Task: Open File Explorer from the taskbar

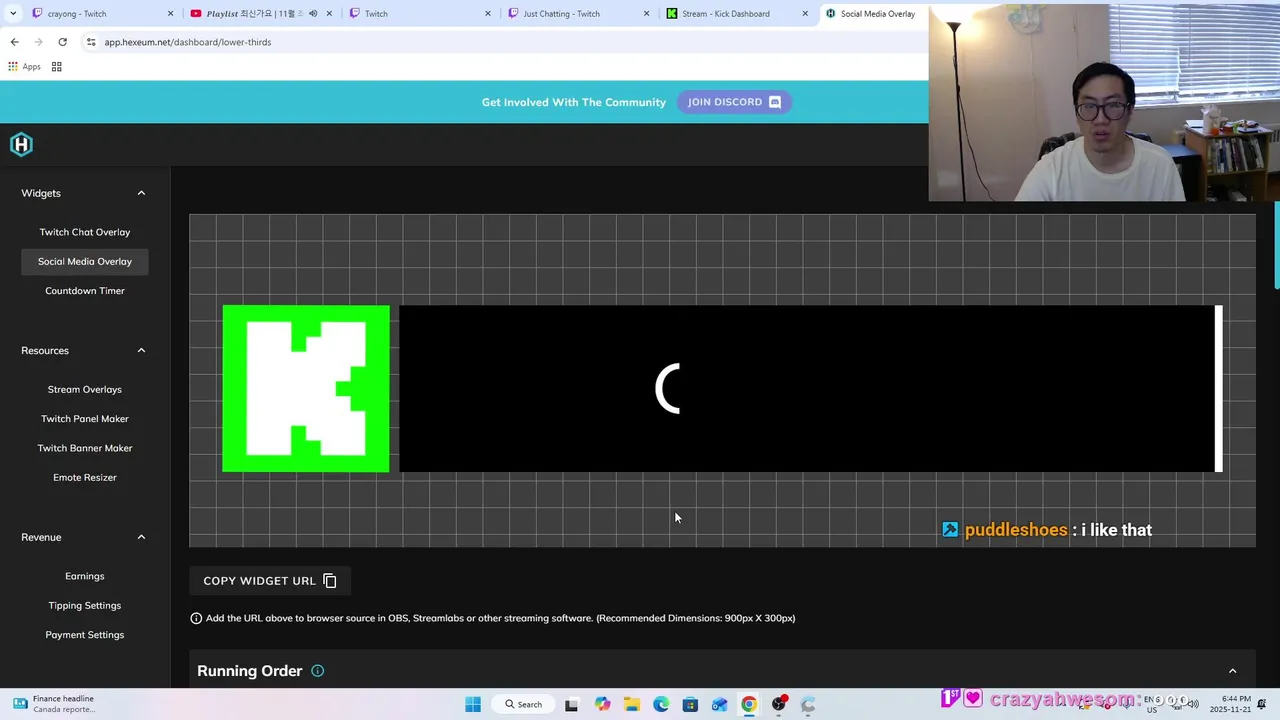Action: coord(632,704)
